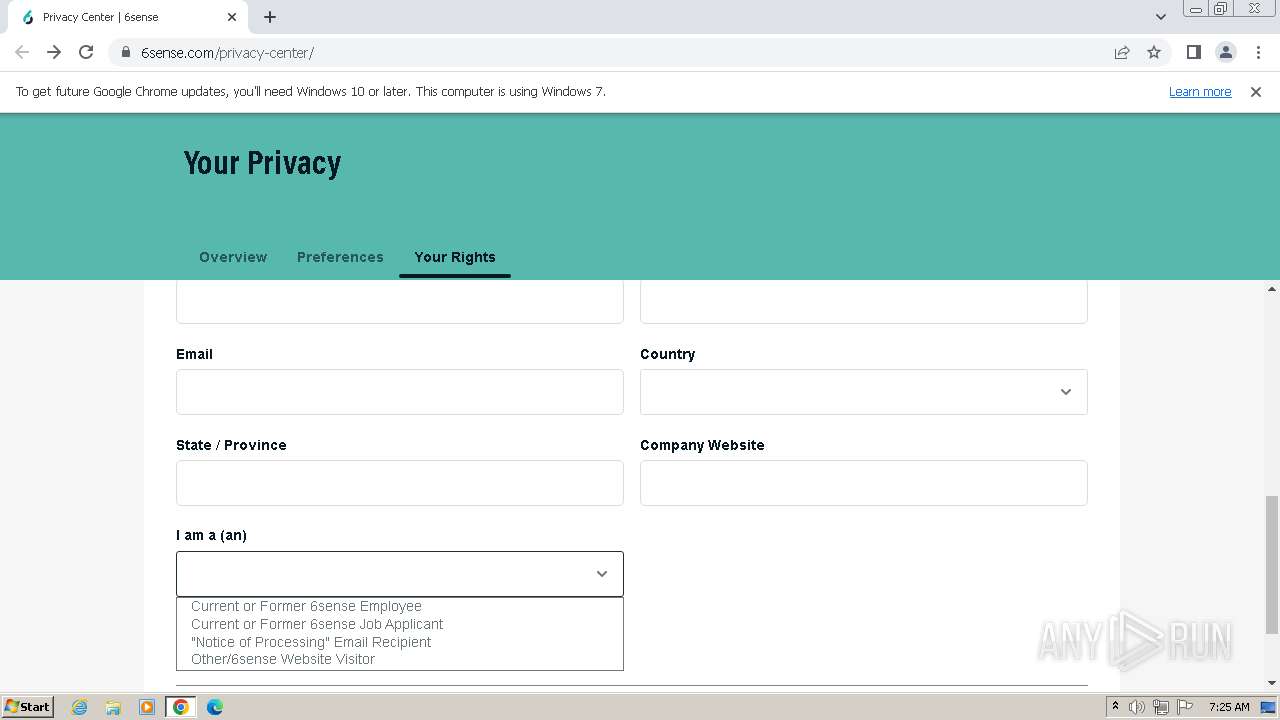Switch to the Overview tab
Image resolution: width=1280 pixels, height=720 pixels.
[233, 257]
